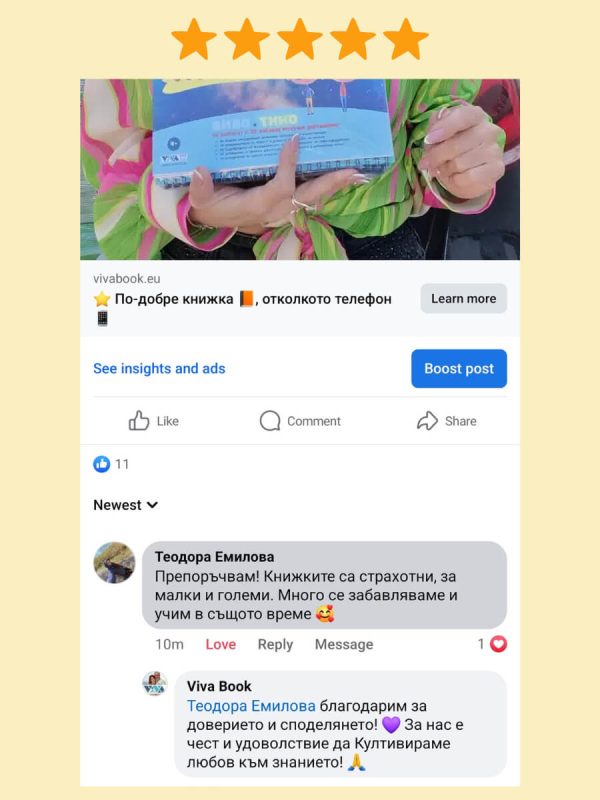Toggle the Love reaction on comment

[220, 644]
